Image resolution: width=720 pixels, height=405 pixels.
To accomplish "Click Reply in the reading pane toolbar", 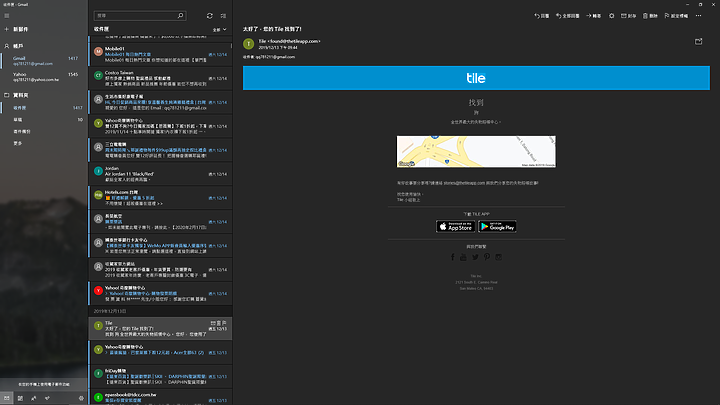I will point(542,16).
